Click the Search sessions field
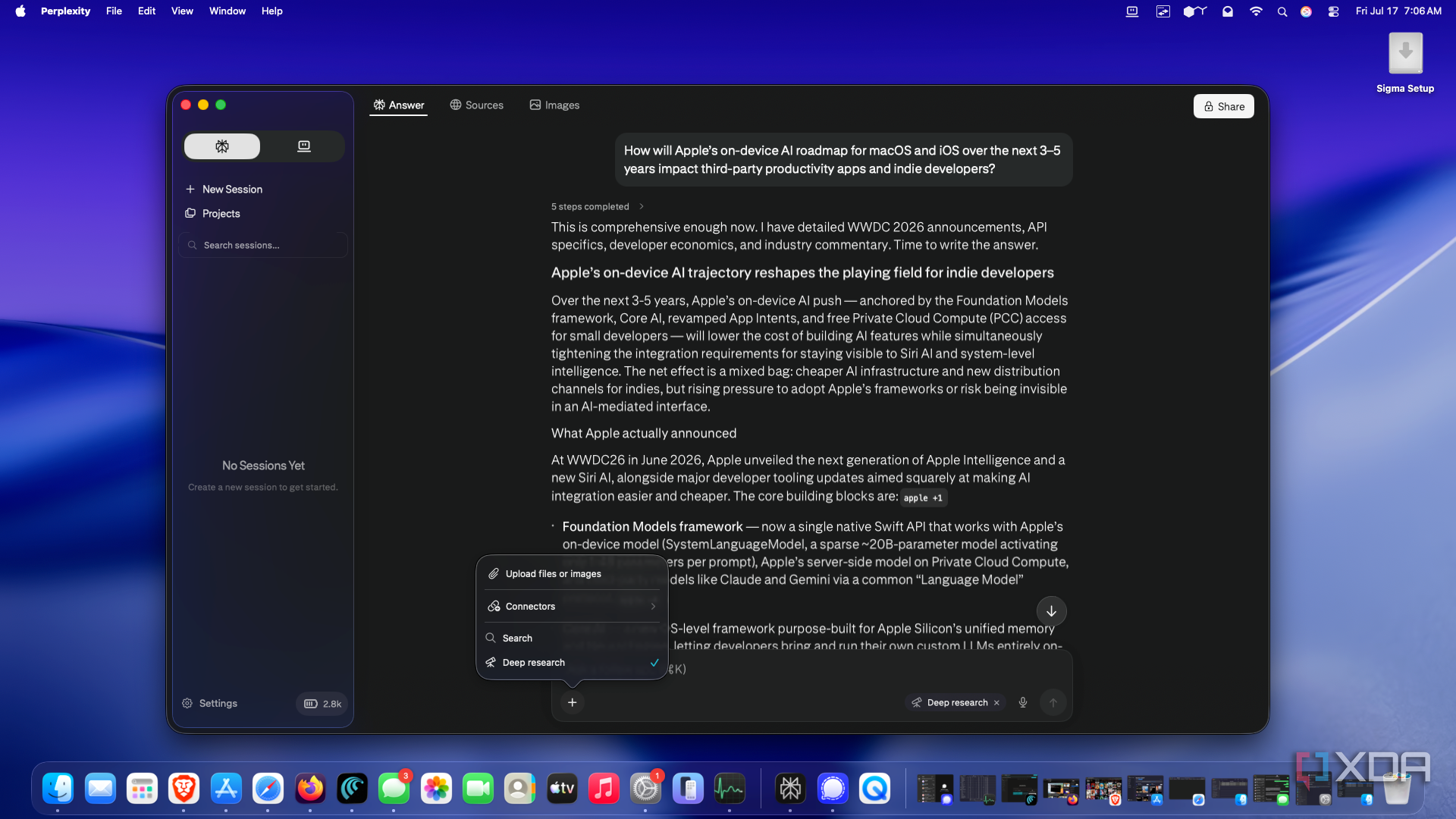The height and width of the screenshot is (819, 1456). (263, 246)
